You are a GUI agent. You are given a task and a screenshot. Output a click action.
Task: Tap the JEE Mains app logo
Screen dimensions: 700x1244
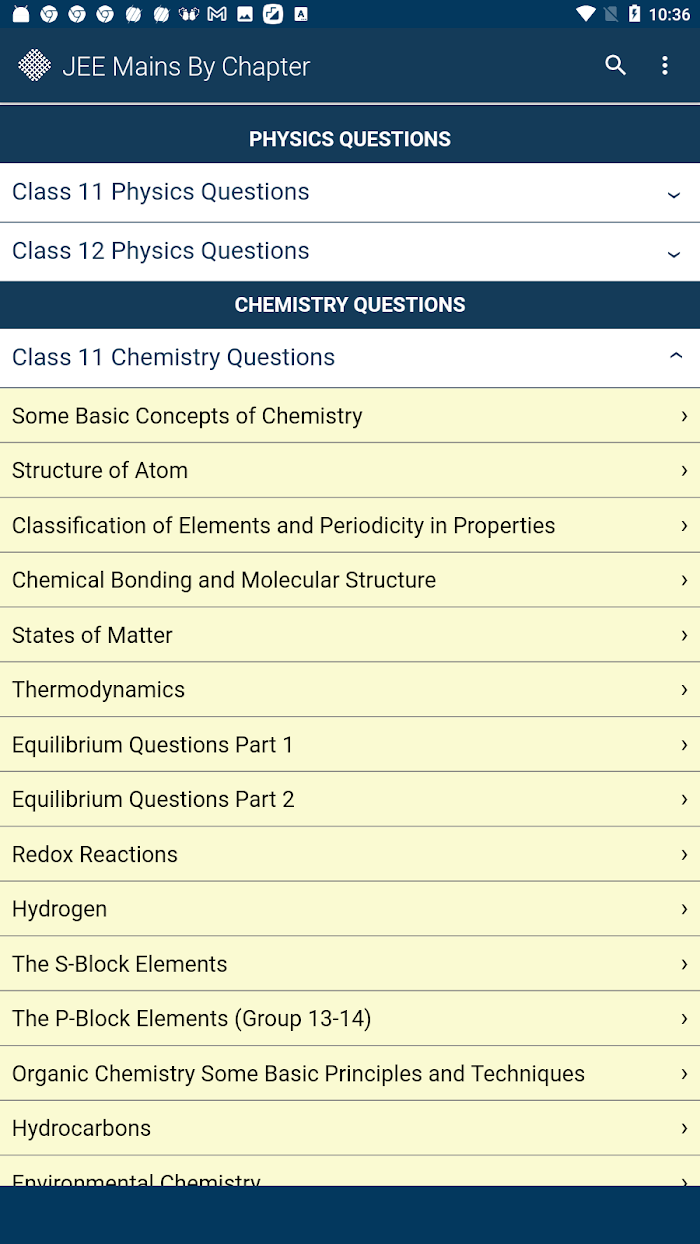click(x=35, y=66)
